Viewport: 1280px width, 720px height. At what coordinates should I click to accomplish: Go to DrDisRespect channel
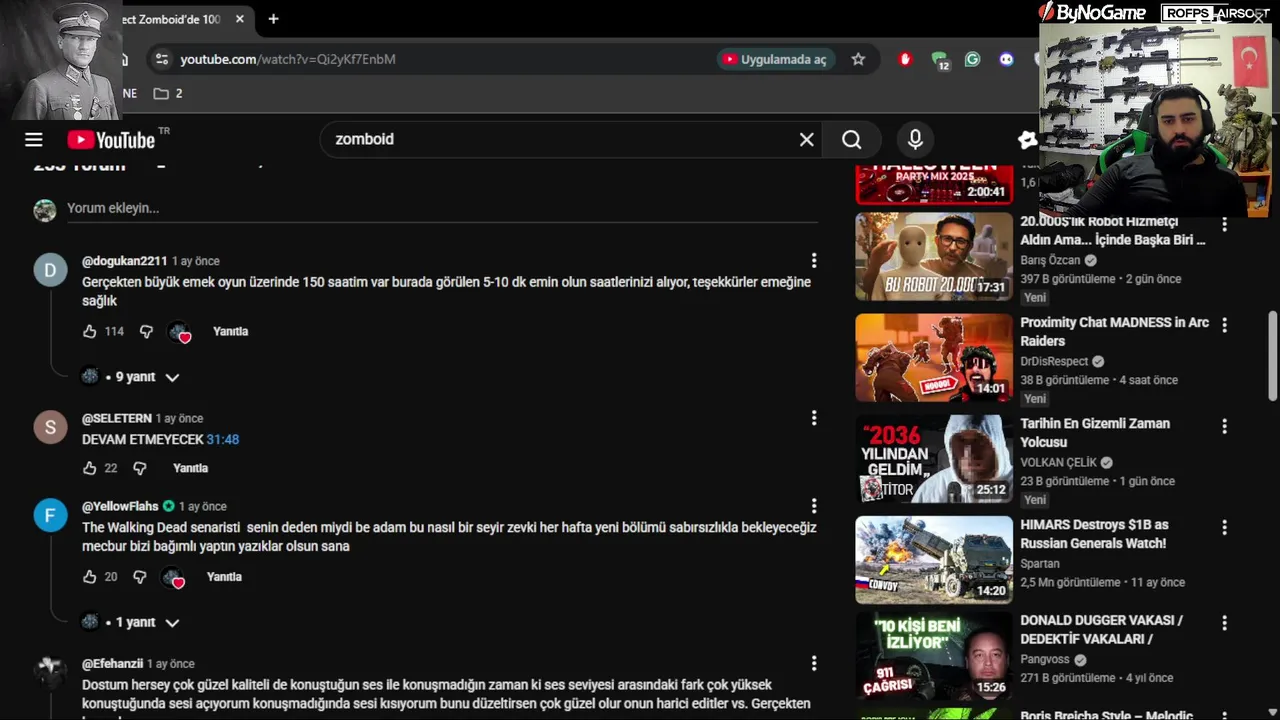(x=1054, y=361)
